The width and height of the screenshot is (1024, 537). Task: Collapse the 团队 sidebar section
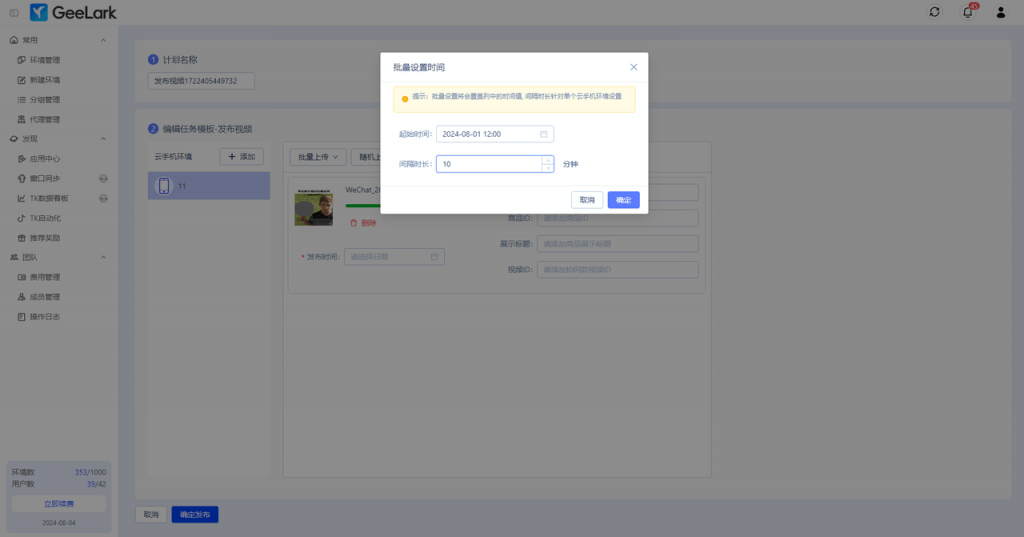tap(104, 257)
